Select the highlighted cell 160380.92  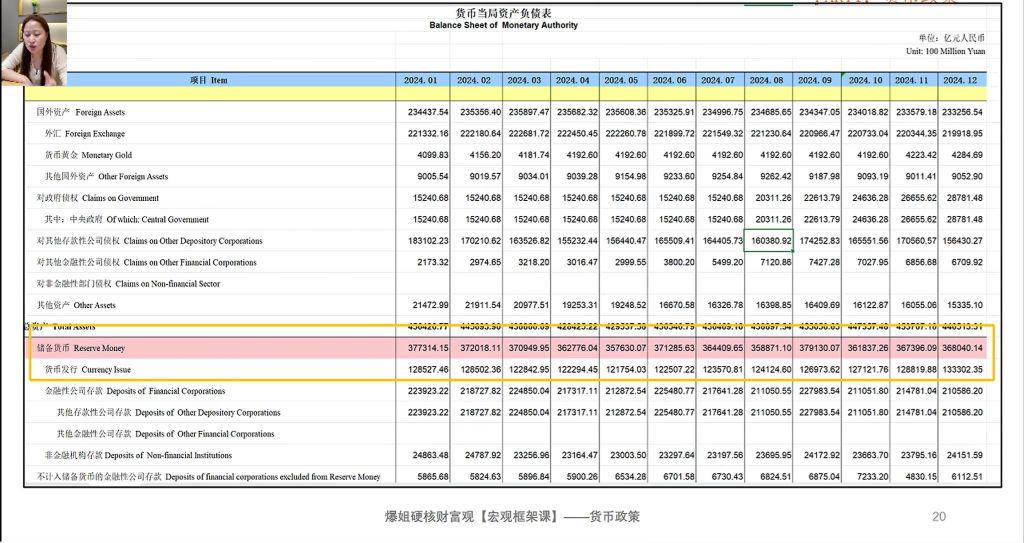pos(769,241)
